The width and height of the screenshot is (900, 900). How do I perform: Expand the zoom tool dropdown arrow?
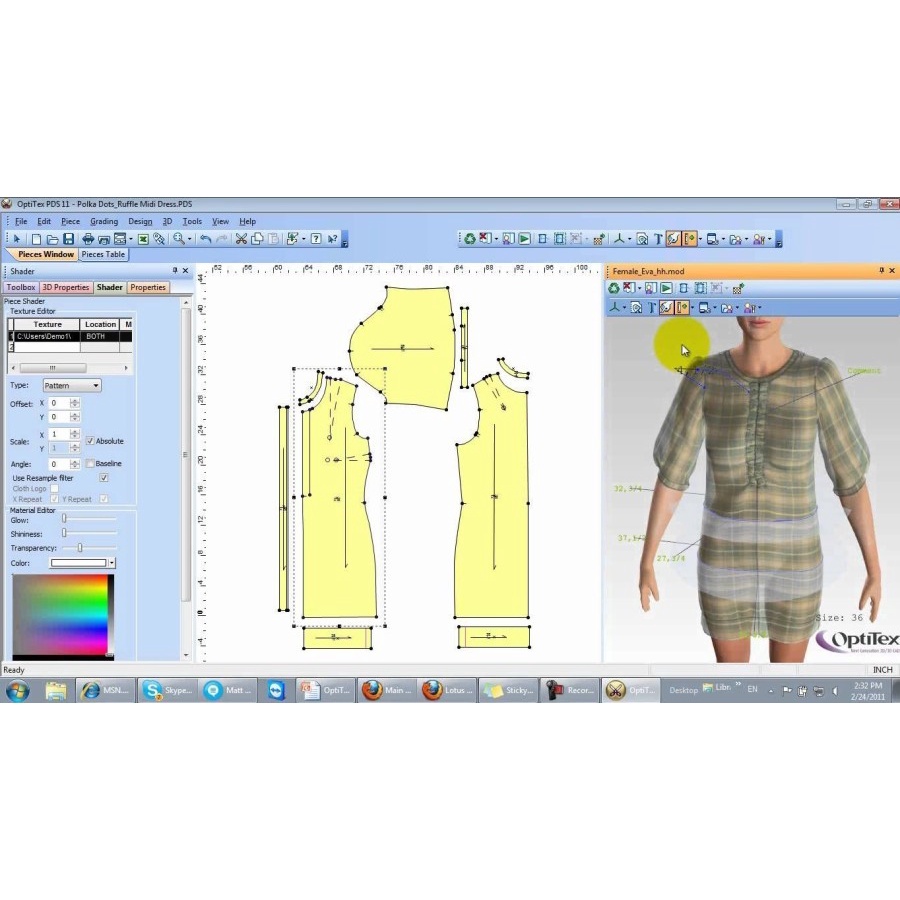(x=189, y=239)
